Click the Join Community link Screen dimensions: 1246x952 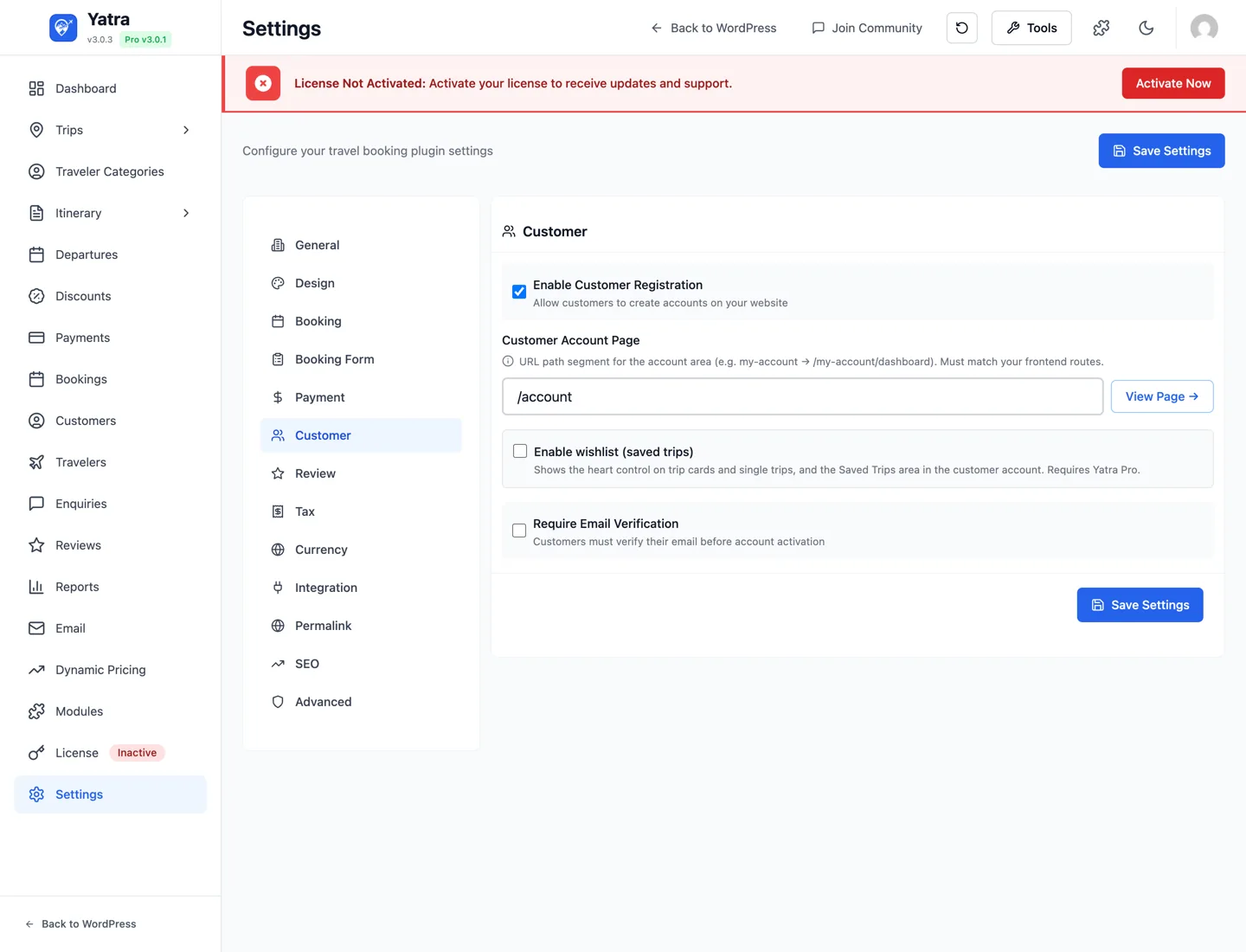click(867, 28)
